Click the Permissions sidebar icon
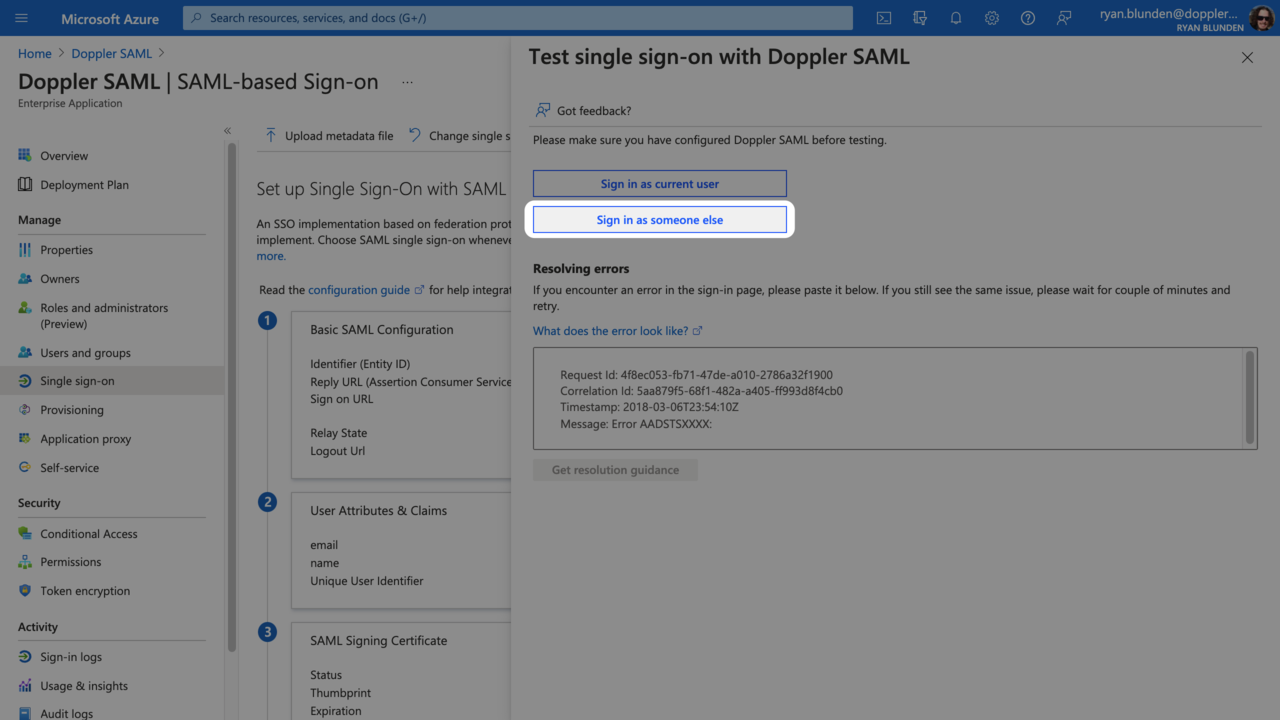 [25, 562]
